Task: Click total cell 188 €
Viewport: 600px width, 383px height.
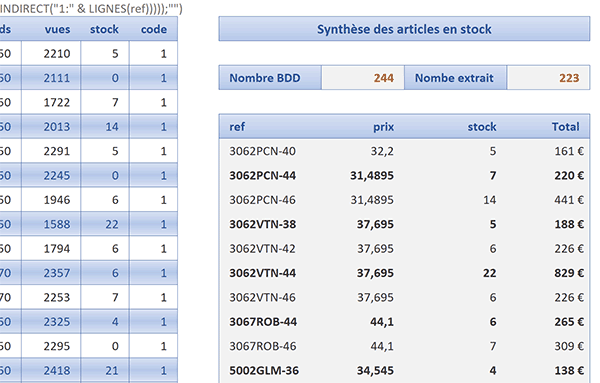Action: tap(569, 224)
